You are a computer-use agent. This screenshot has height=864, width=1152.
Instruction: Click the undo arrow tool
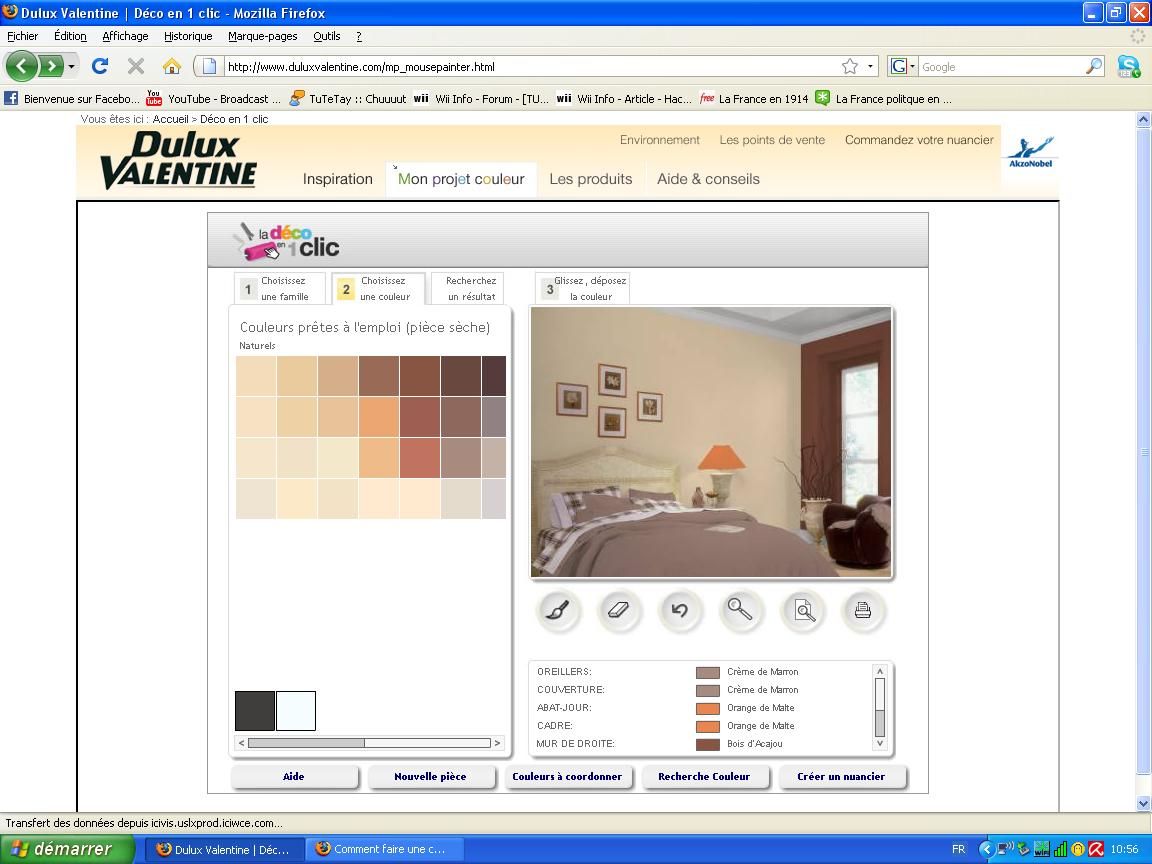(x=680, y=610)
